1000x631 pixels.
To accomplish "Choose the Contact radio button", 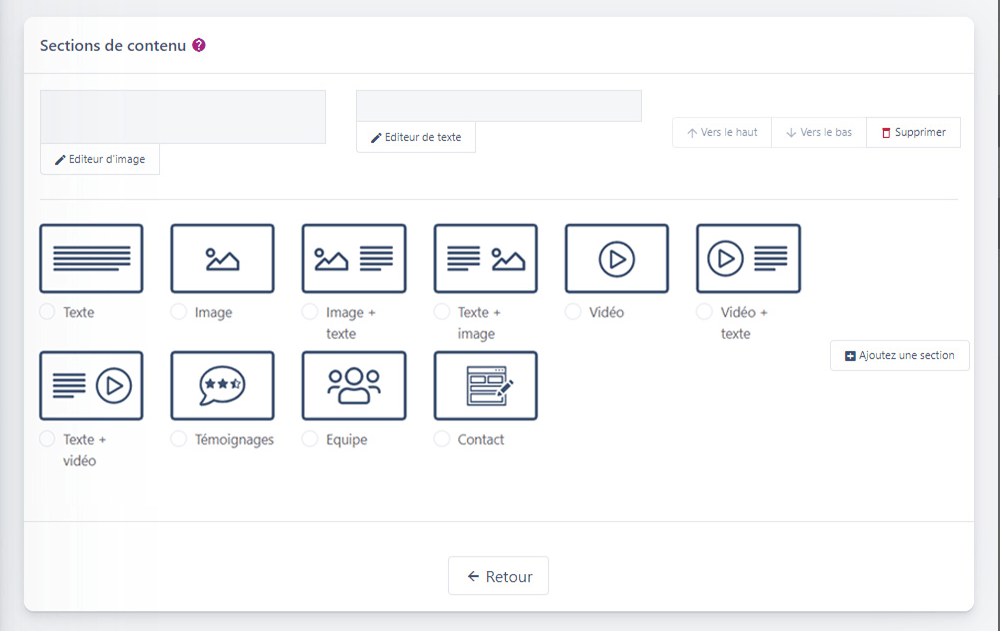I will (442, 439).
